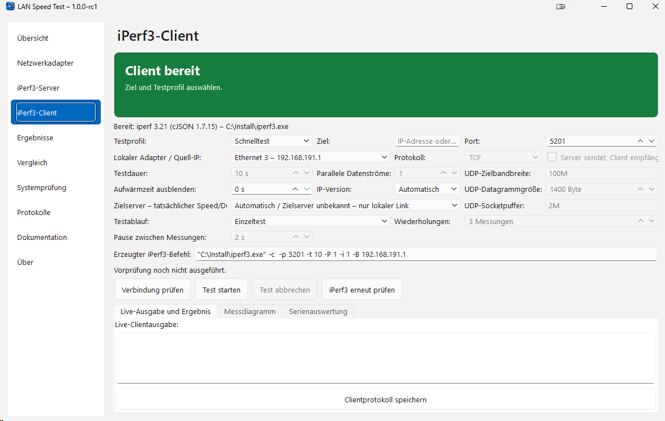Click the Test abbrechen button
665x421 pixels.
pyautogui.click(x=285, y=290)
